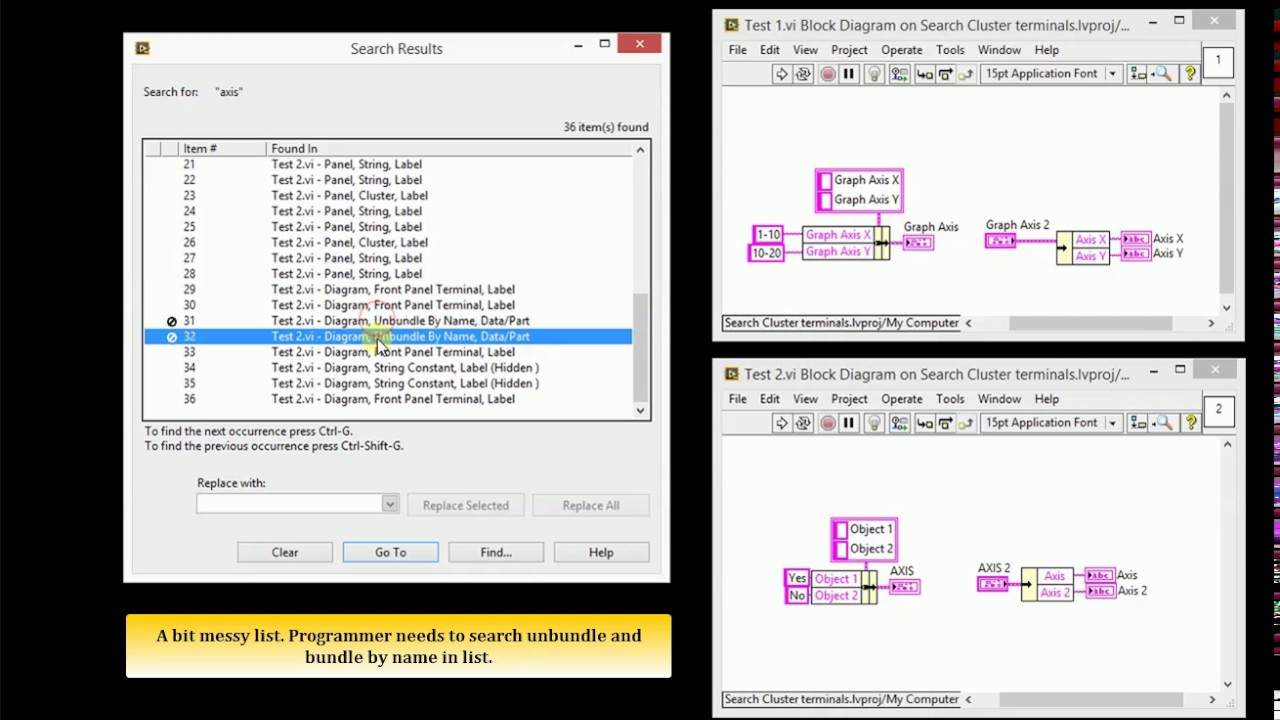1280x720 pixels.
Task: Open Operate menu in Test 1.vi window
Action: tap(902, 50)
